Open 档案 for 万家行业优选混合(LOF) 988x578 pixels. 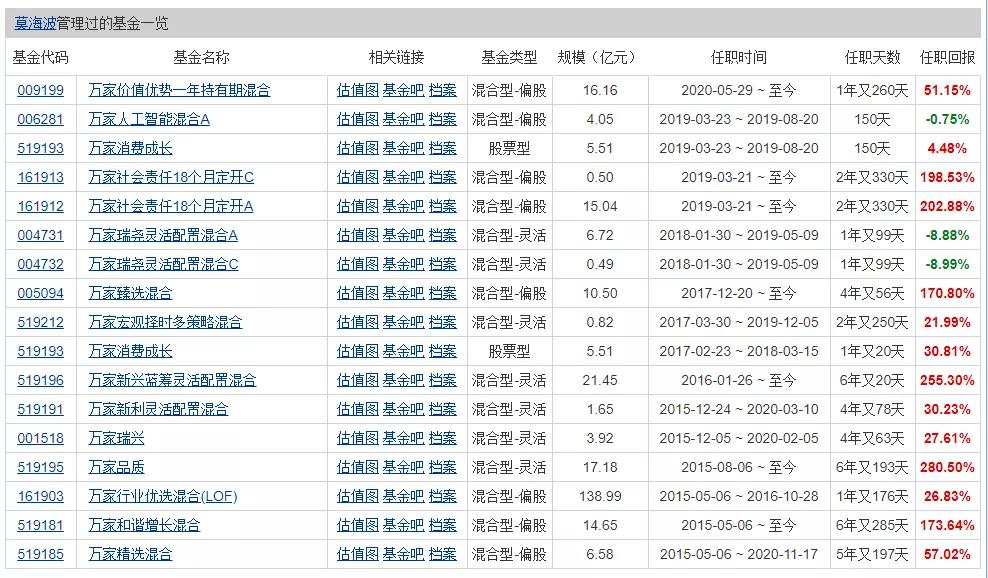442,496
